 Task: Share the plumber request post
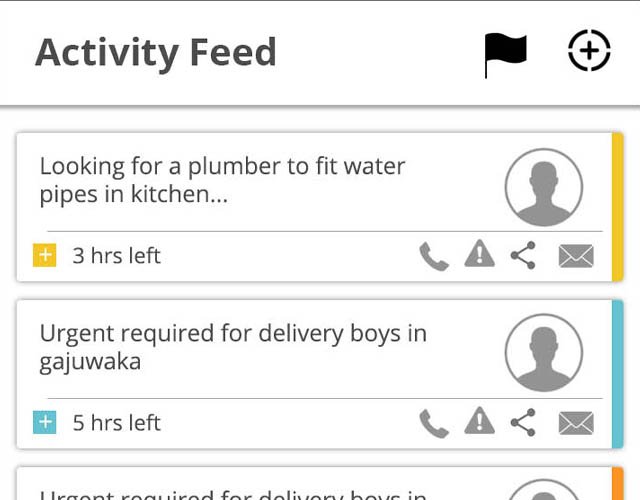pyautogui.click(x=523, y=256)
